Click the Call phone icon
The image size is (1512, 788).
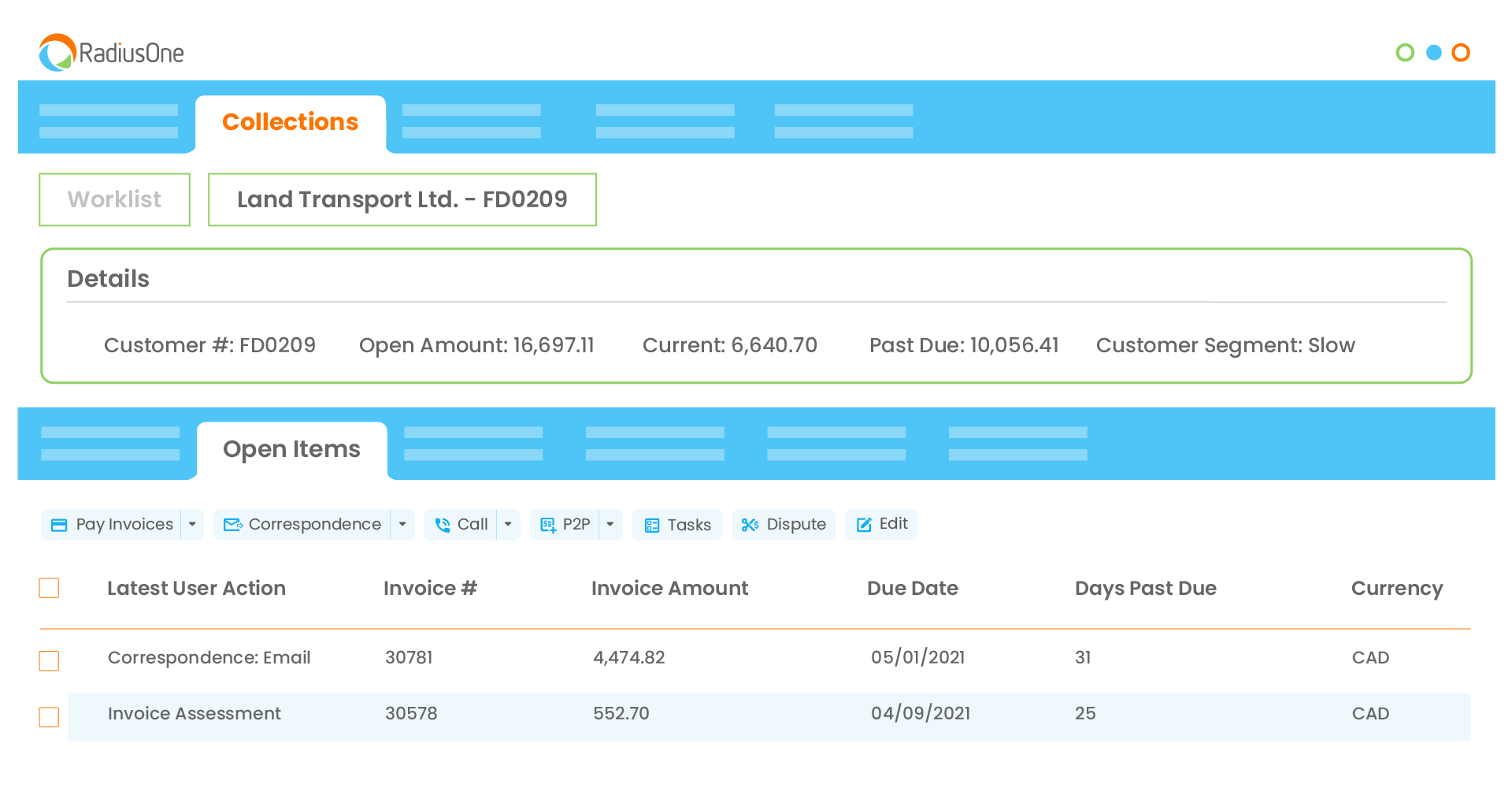(x=442, y=524)
